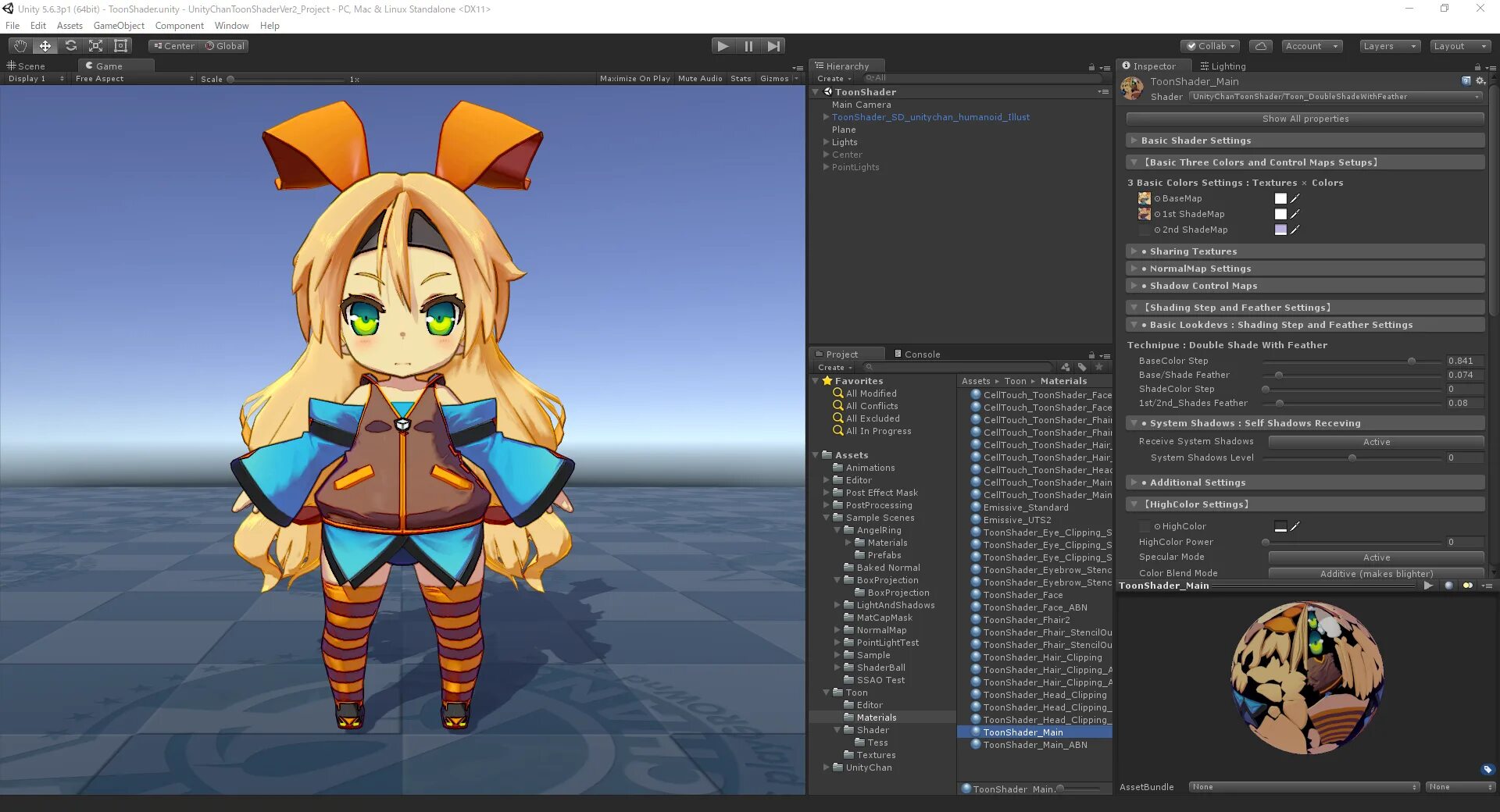Open the Gizmos menu

tap(778, 79)
